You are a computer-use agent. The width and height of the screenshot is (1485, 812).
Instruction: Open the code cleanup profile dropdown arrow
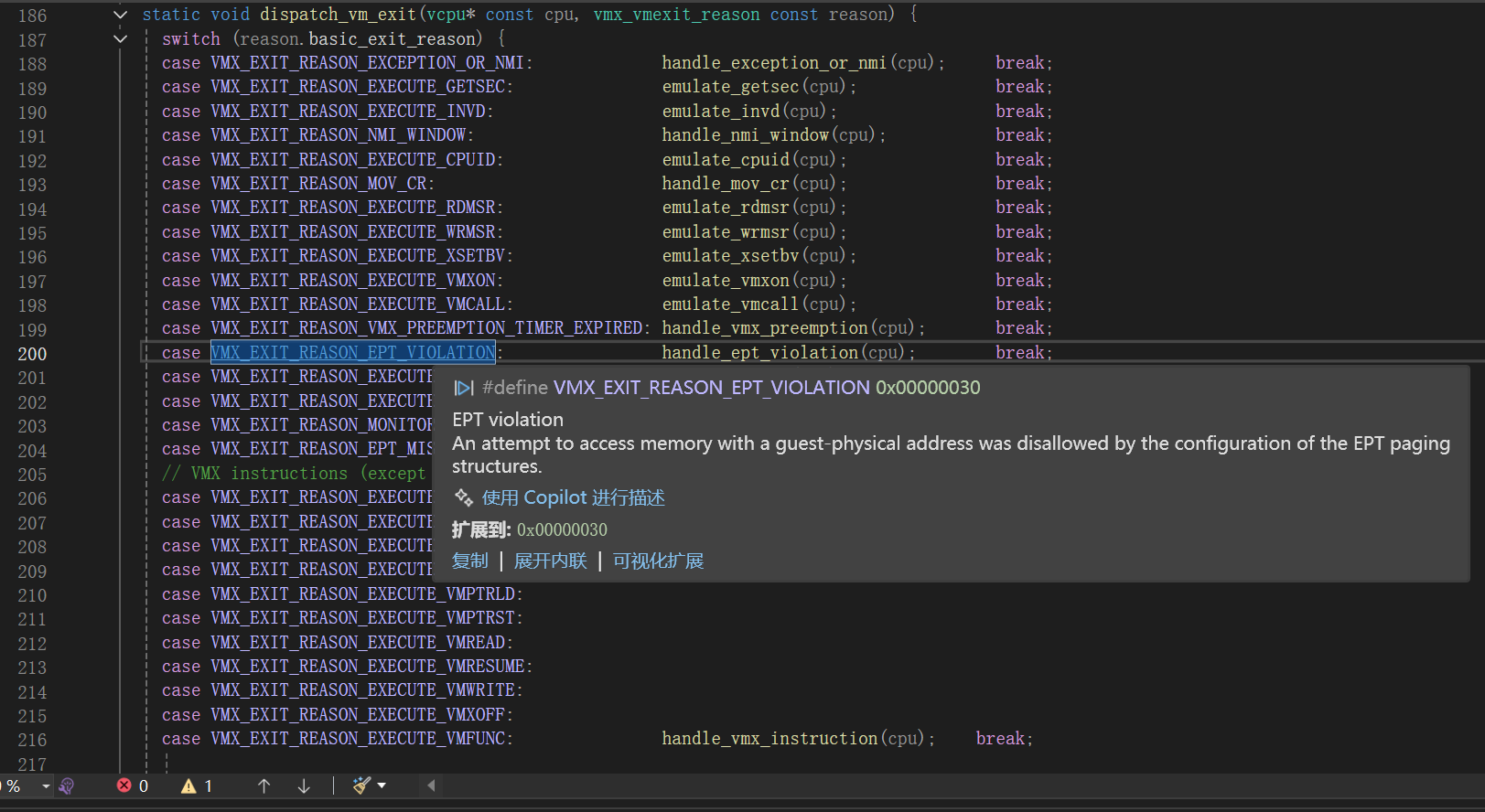pyautogui.click(x=382, y=785)
